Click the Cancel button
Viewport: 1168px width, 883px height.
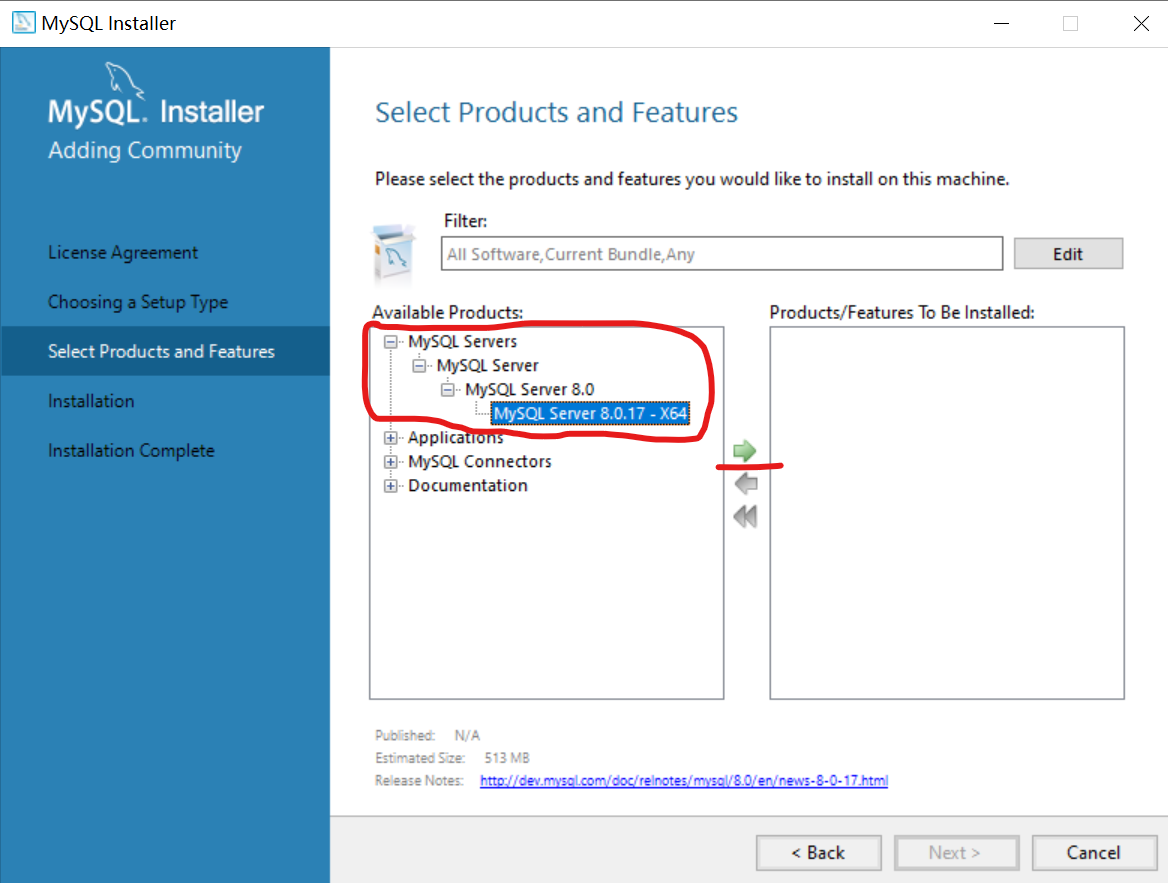pyautogui.click(x=1094, y=852)
